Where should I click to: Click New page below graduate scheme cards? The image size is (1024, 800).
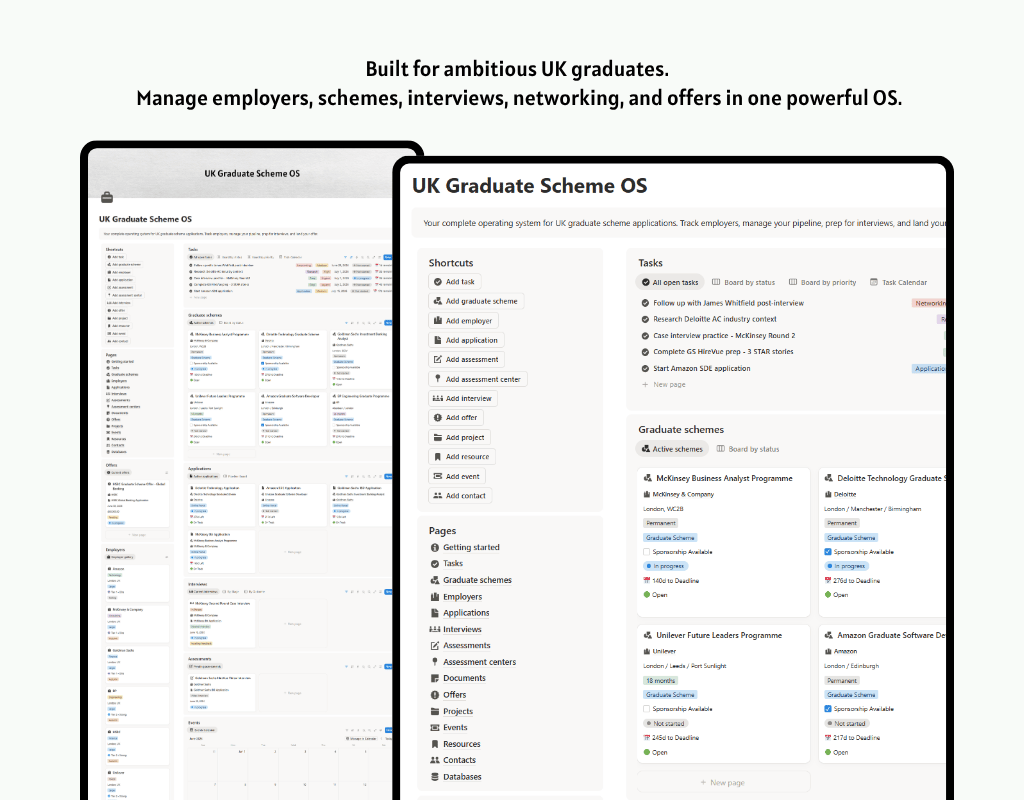coord(723,782)
